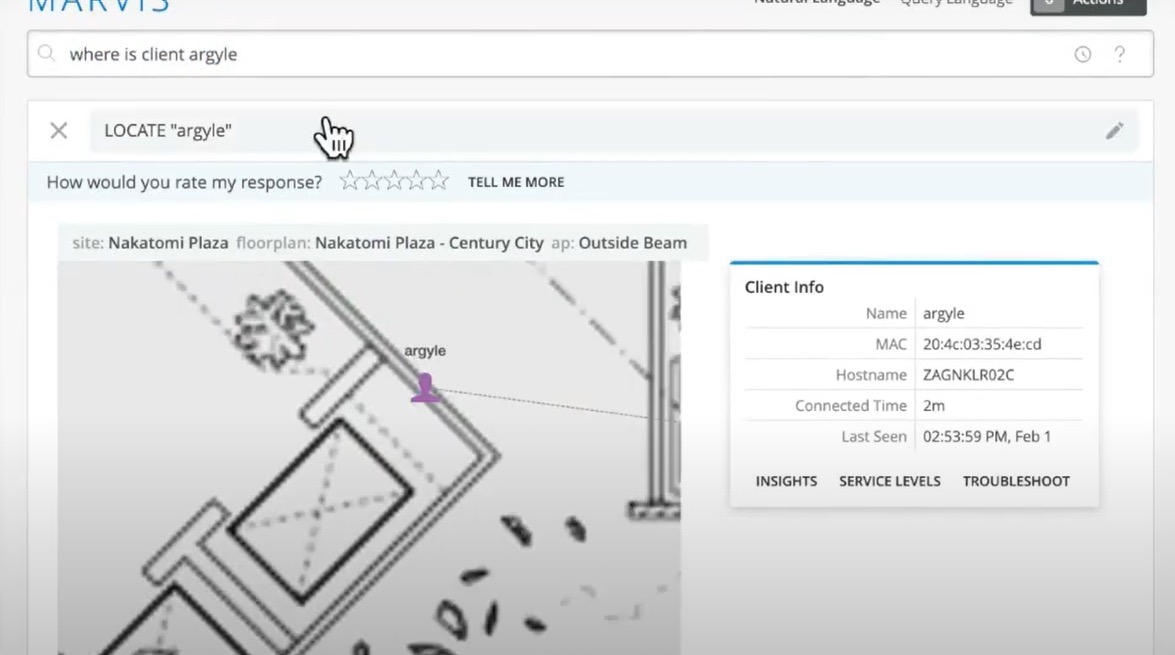Edit the LOCATE query with pencil icon
The height and width of the screenshot is (655, 1175).
(x=1114, y=131)
